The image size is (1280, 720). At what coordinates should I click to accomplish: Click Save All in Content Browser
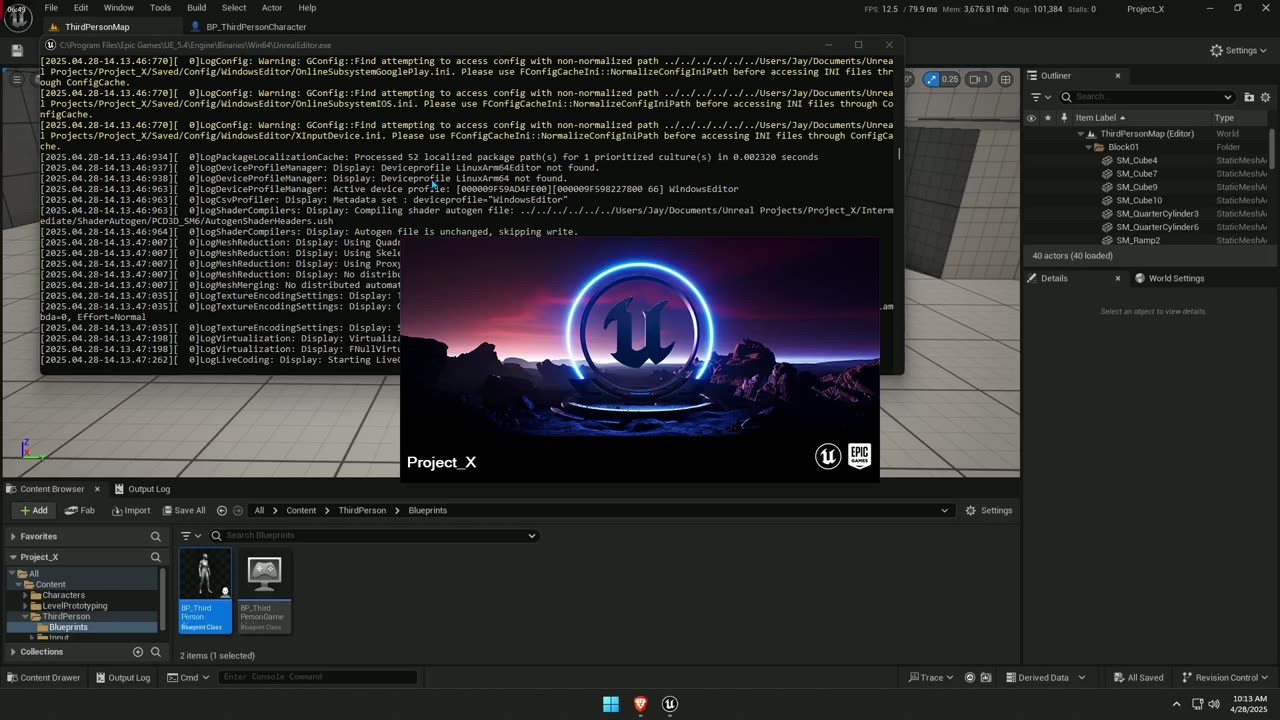pos(183,510)
